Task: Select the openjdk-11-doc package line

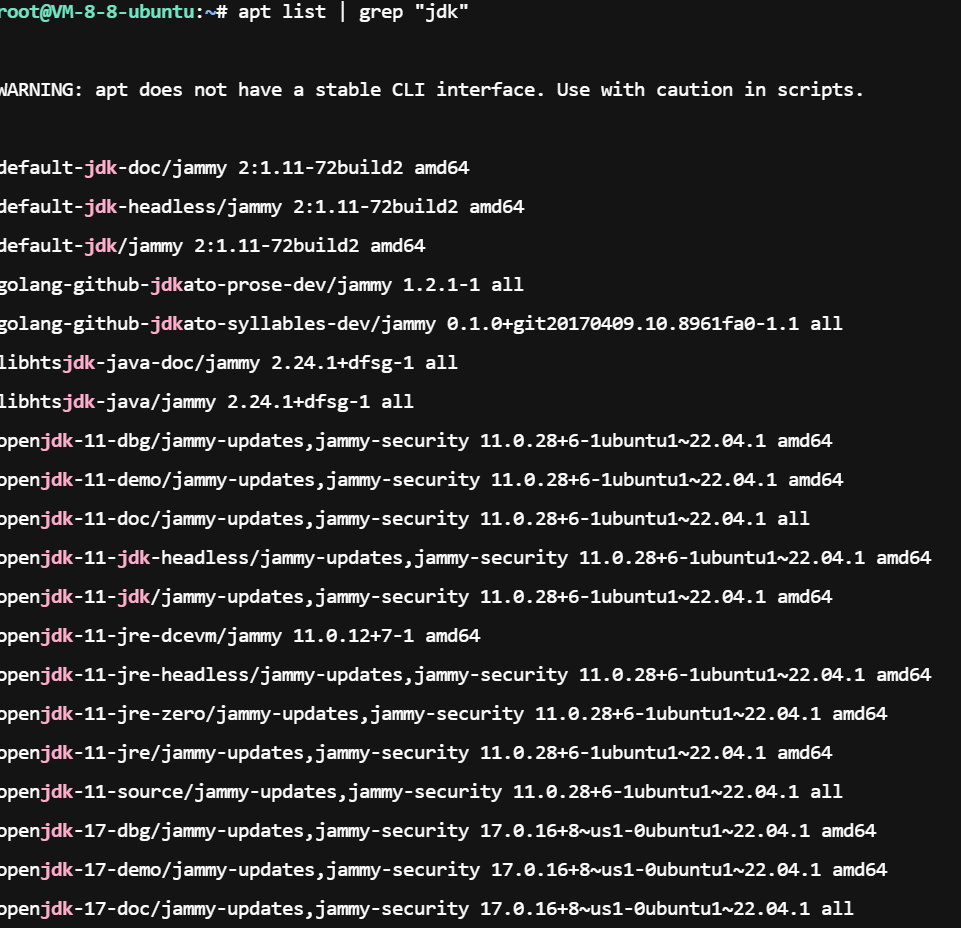Action: [405, 519]
